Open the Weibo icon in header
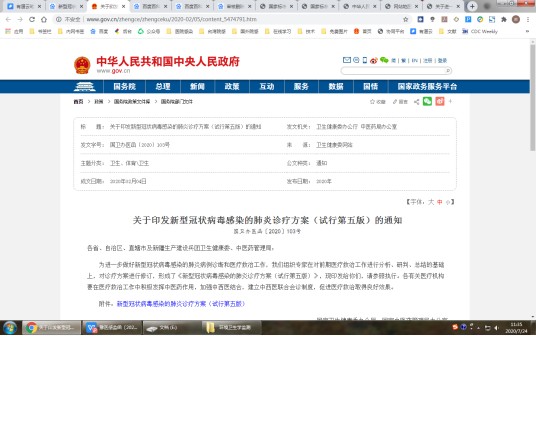 [374, 60]
